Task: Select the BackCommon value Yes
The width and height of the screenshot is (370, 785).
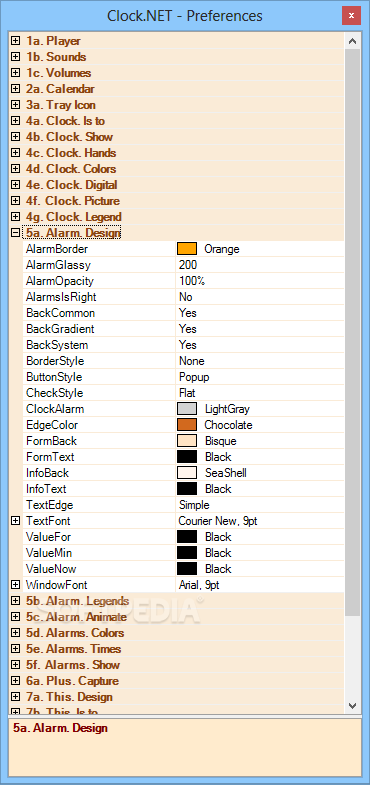Action: pos(188,313)
